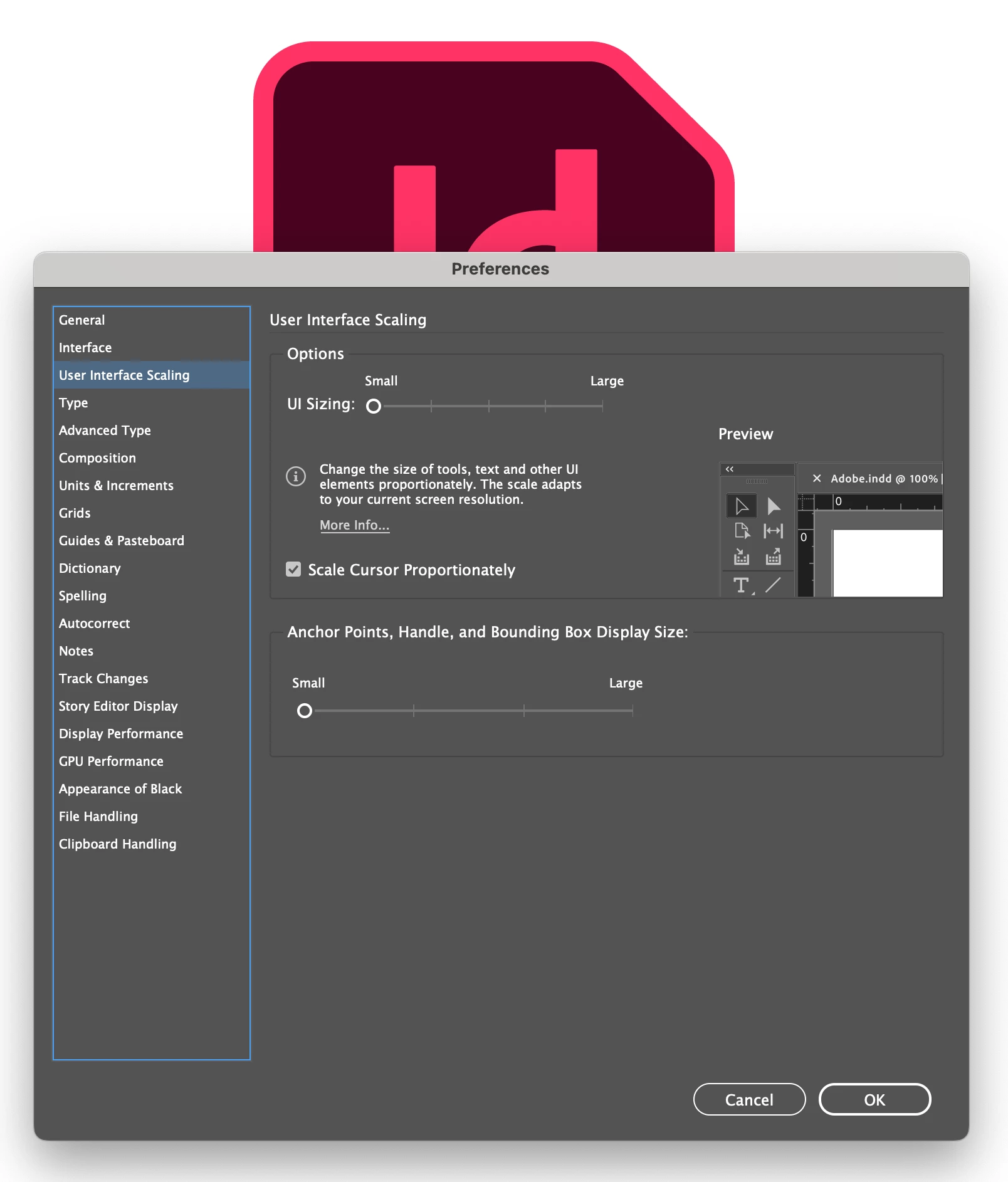Select the Page tool icon in preview
The image size is (1008, 1182).
tap(742, 531)
